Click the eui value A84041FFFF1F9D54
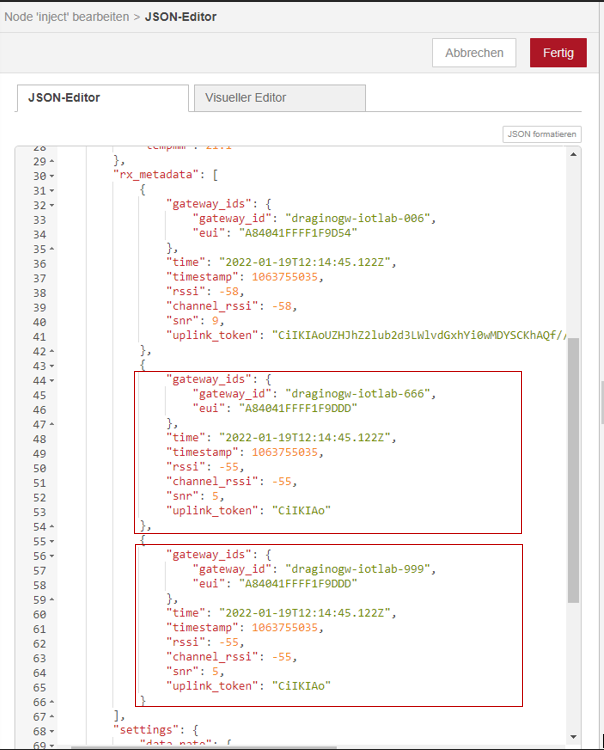 298,234
